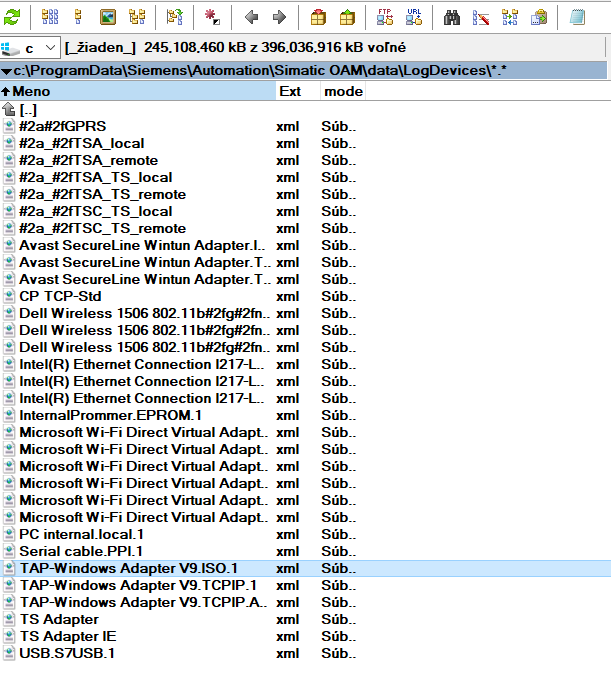Screen dimensions: 611x693
Task: Select the 'TS Adapter' file row
Action: tap(59, 619)
